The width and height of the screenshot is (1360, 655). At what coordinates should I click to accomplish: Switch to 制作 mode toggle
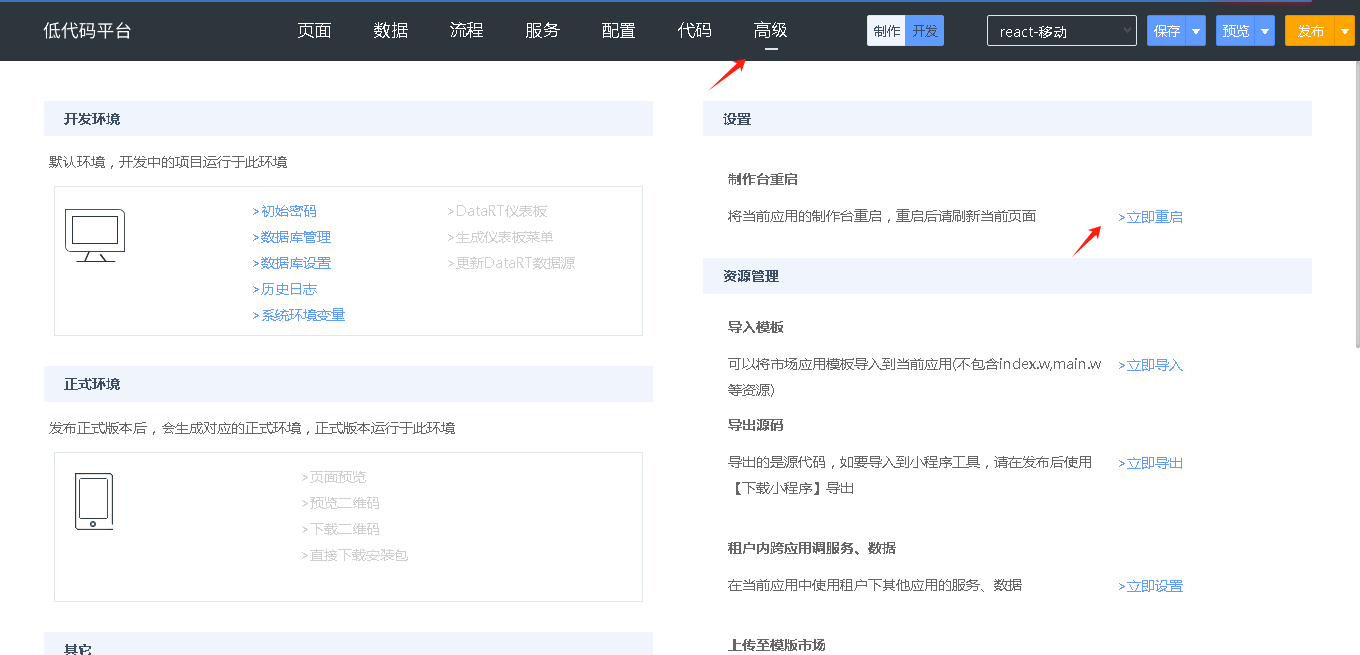[886, 31]
